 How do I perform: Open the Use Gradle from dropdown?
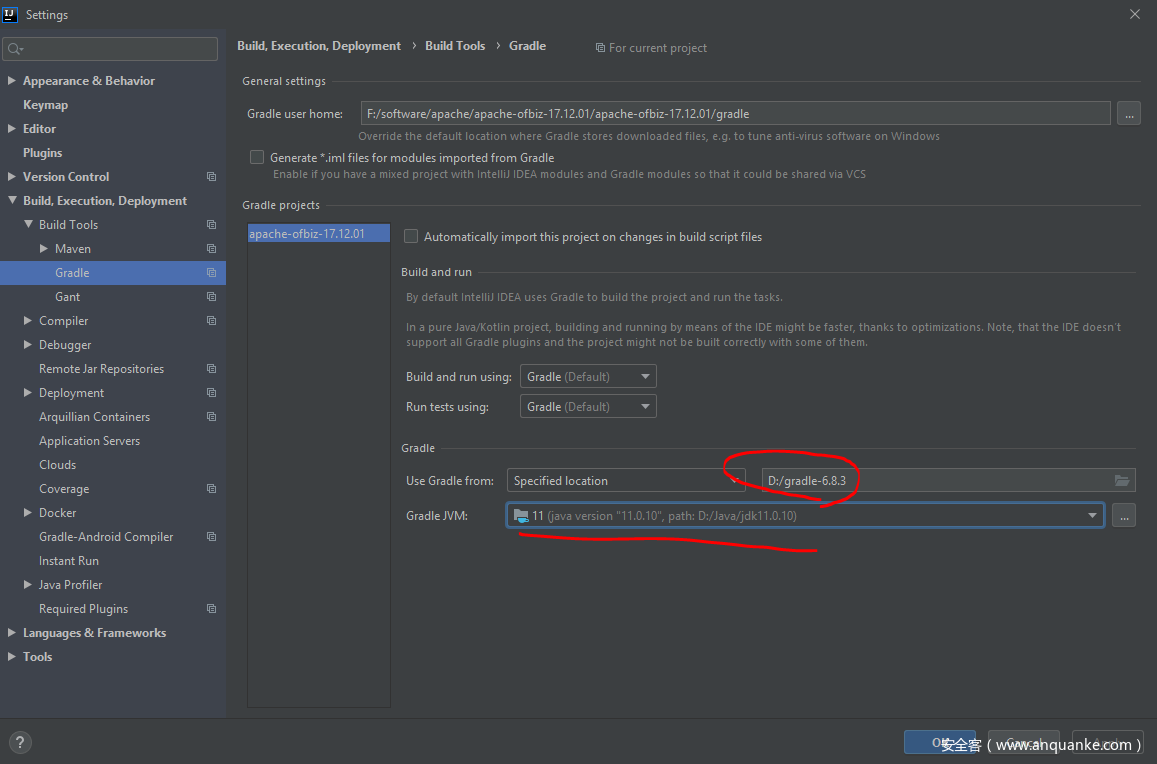click(626, 481)
